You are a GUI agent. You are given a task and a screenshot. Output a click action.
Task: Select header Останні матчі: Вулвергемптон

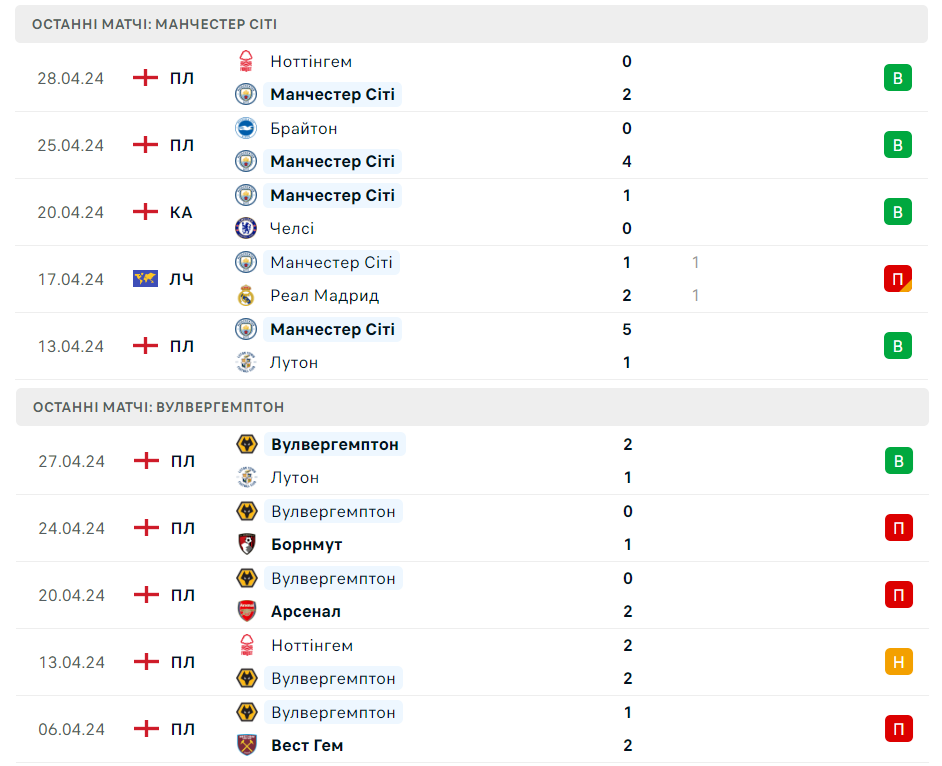tap(472, 407)
